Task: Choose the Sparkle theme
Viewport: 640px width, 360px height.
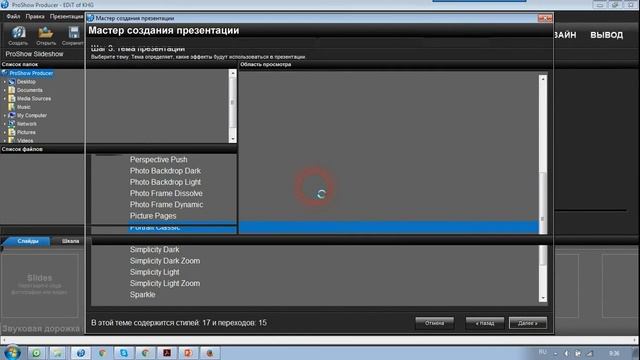Action: 142,294
